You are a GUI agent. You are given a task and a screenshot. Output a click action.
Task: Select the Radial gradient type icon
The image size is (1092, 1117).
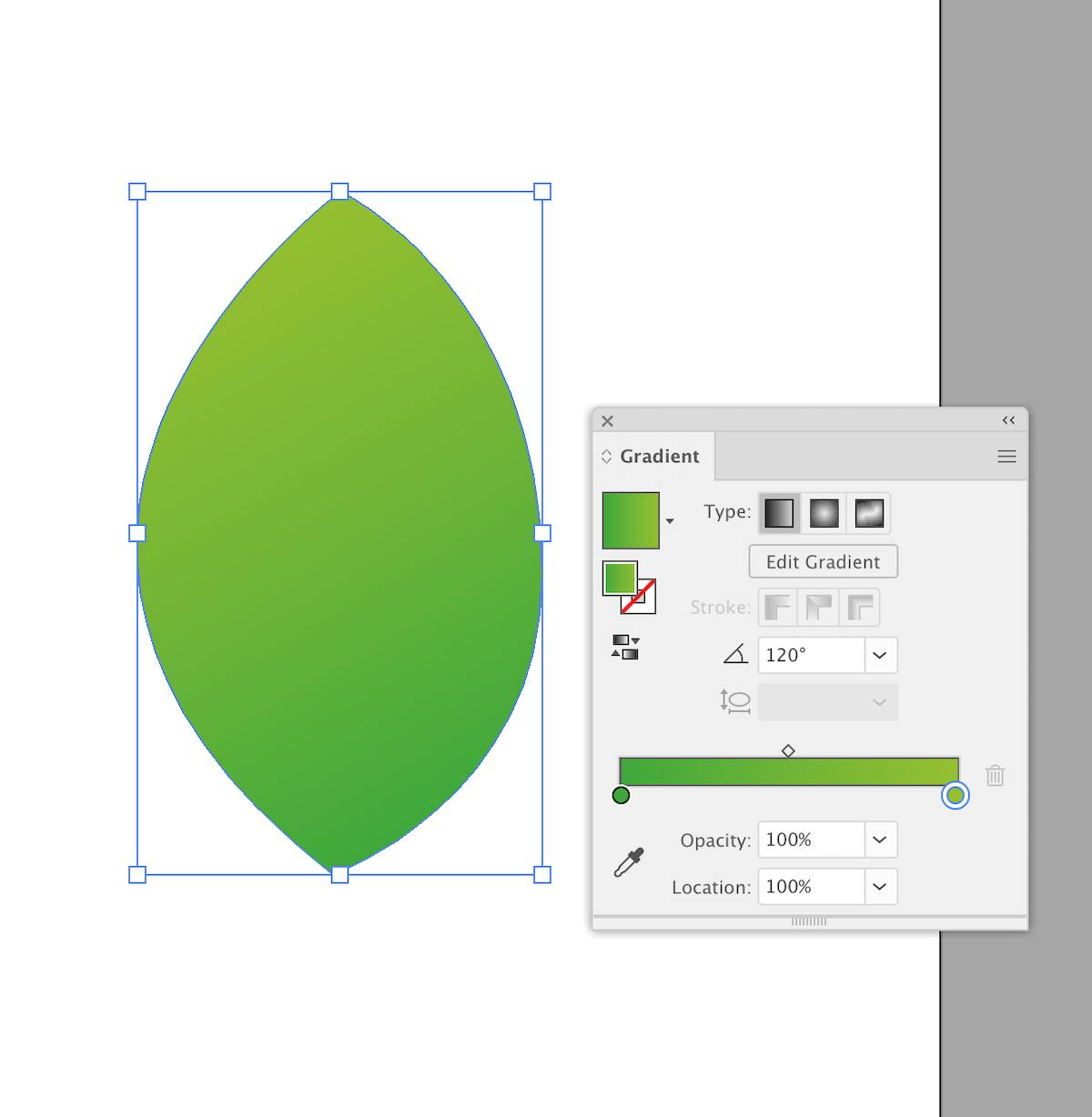(825, 512)
